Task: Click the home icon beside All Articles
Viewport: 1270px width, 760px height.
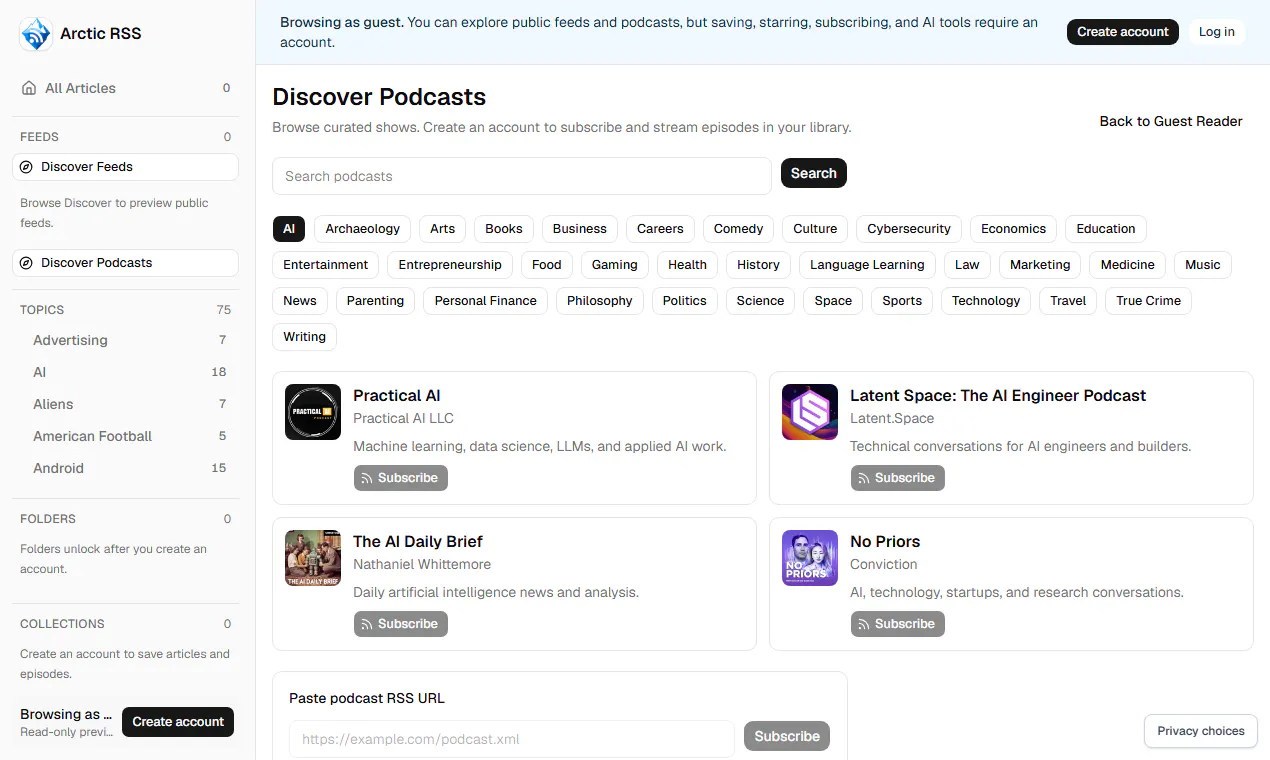Action: (x=29, y=88)
